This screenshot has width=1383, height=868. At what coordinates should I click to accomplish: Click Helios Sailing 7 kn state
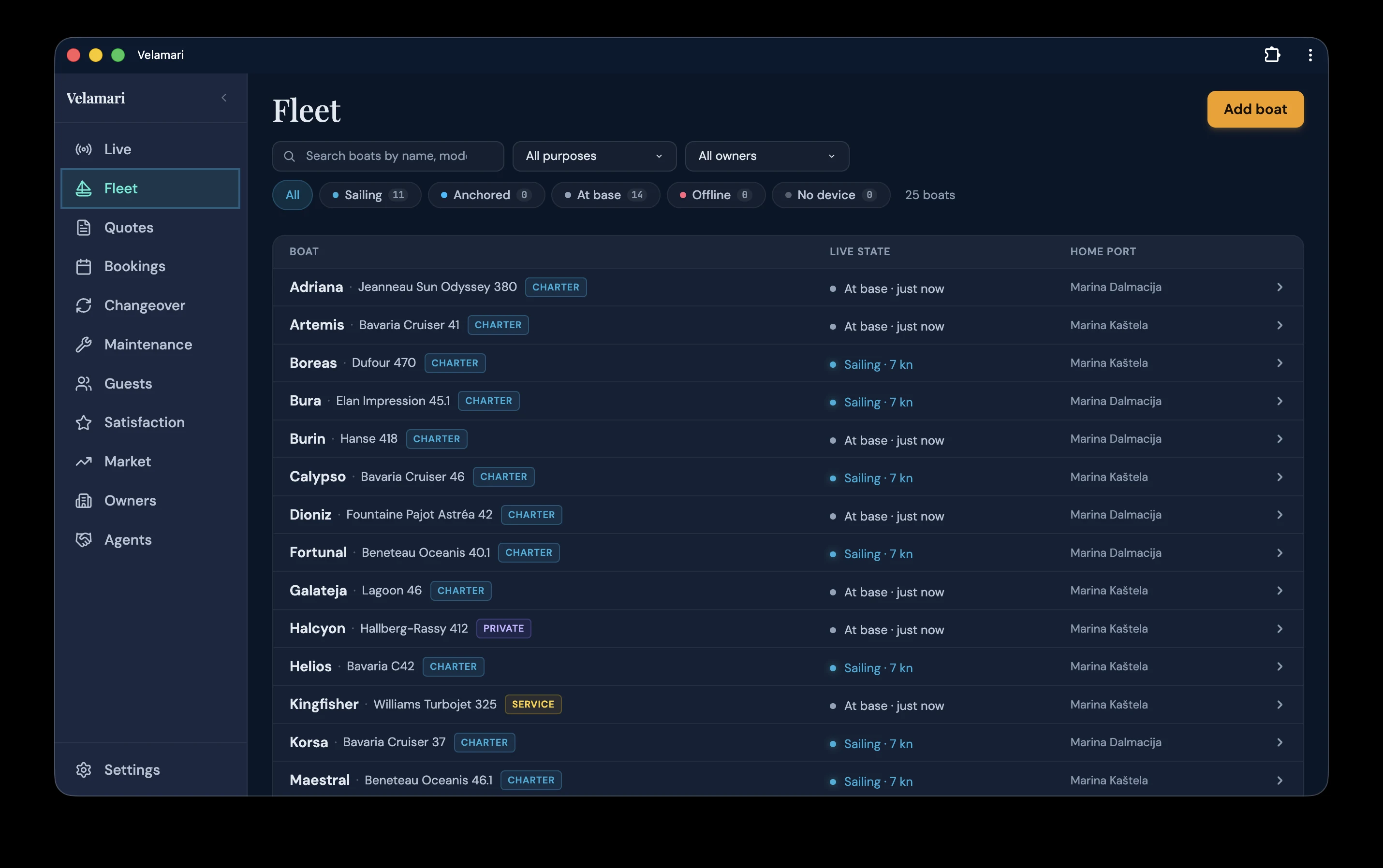click(871, 667)
